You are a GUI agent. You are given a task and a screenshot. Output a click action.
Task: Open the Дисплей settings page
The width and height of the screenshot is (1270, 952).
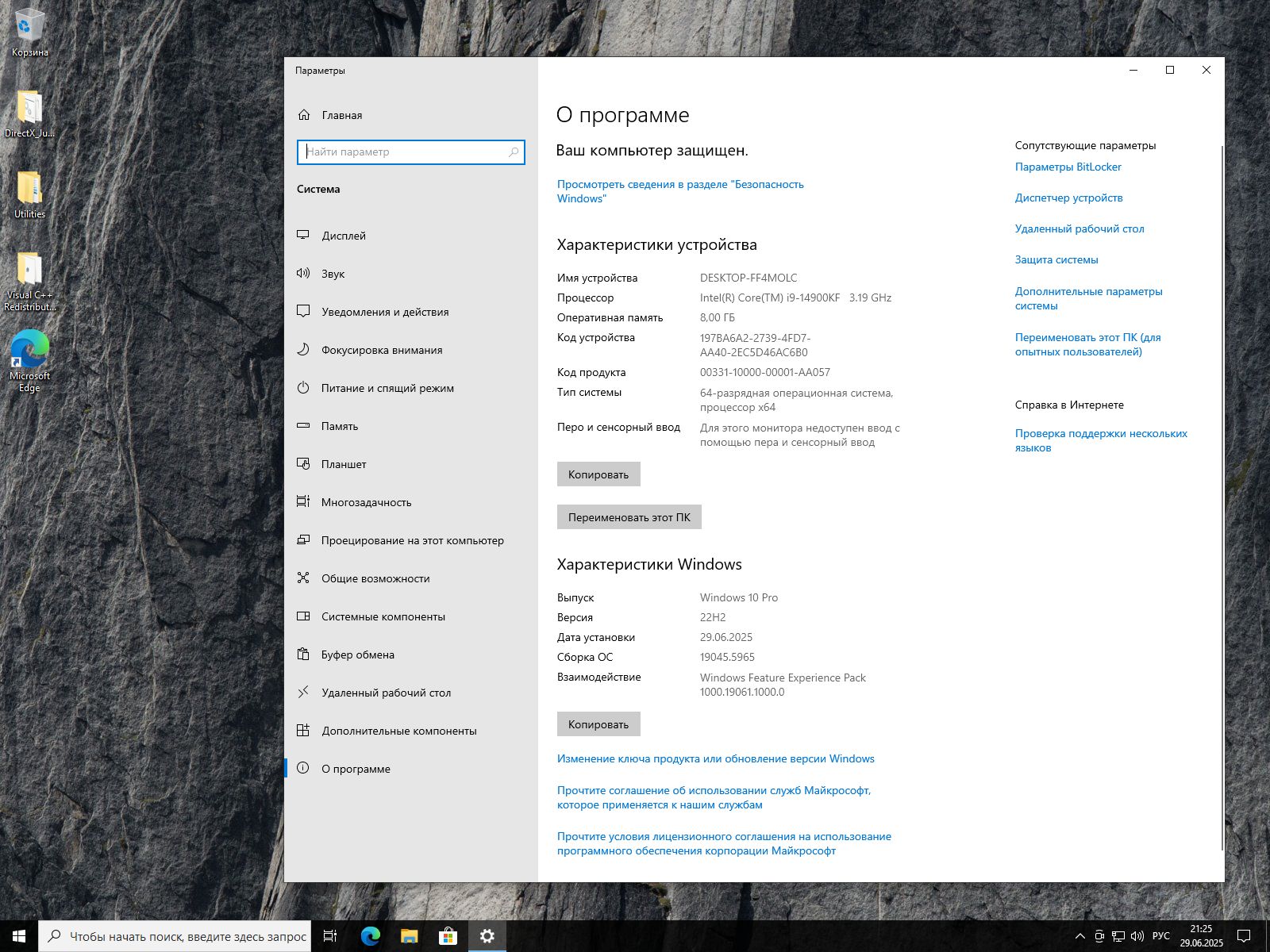411,236
